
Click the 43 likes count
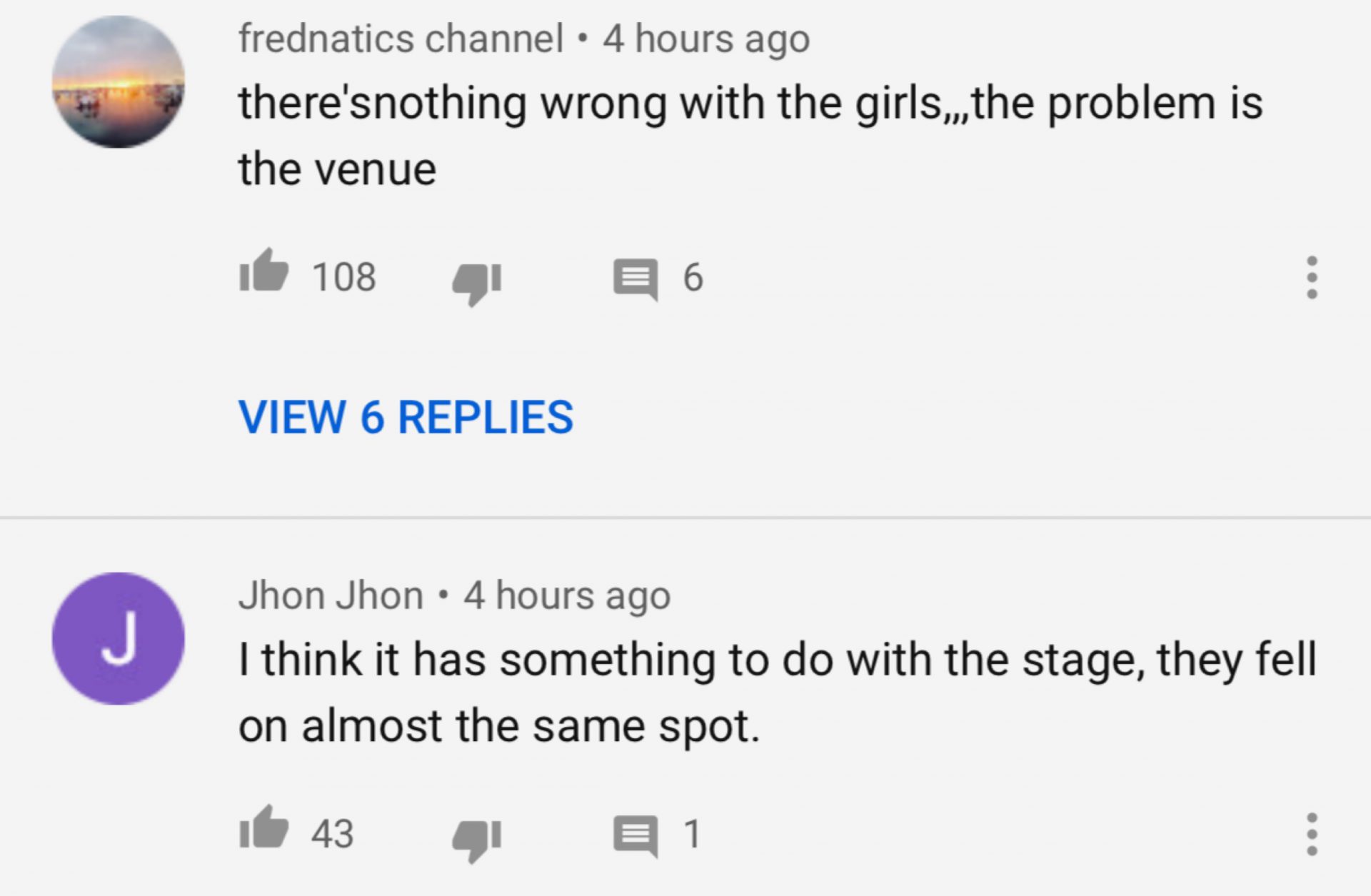tap(332, 834)
